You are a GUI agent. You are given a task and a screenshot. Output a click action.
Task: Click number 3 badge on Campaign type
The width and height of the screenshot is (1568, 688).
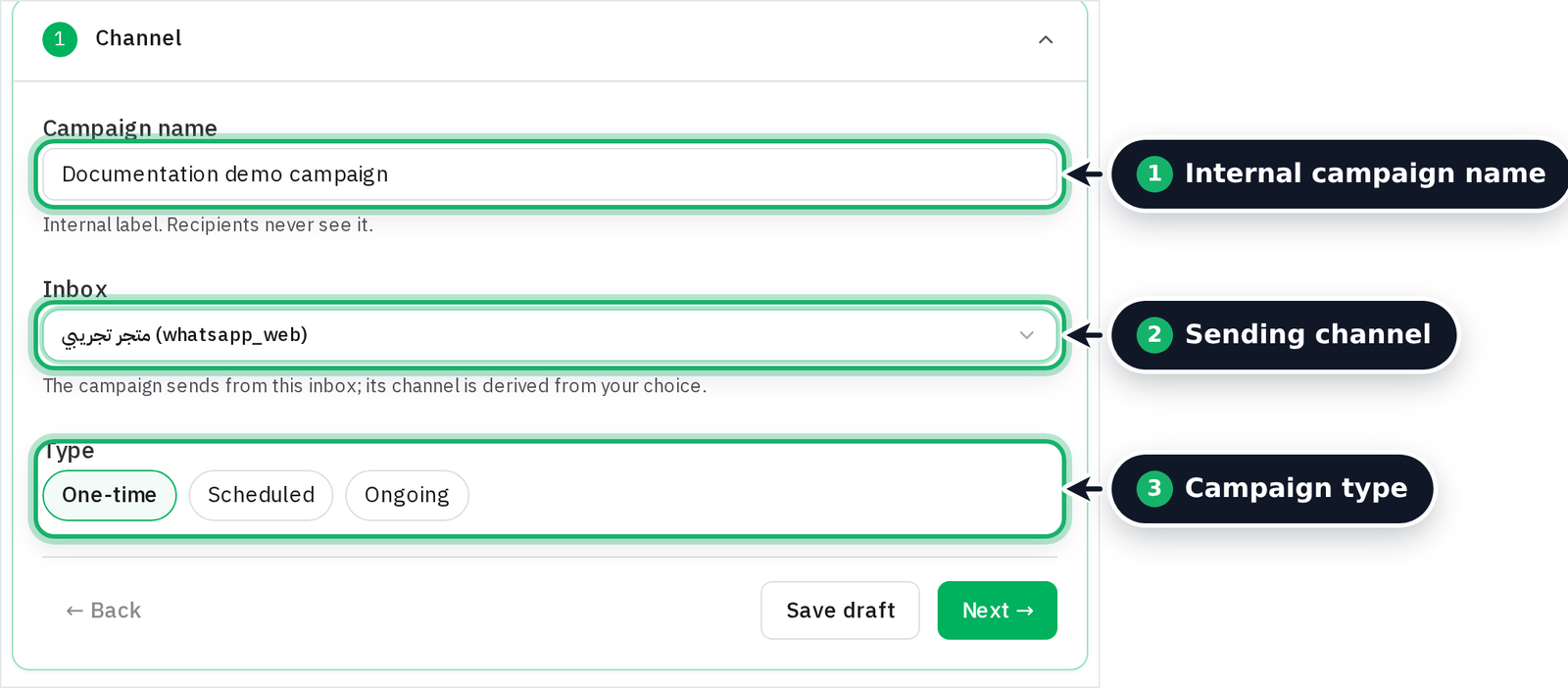coord(1154,488)
